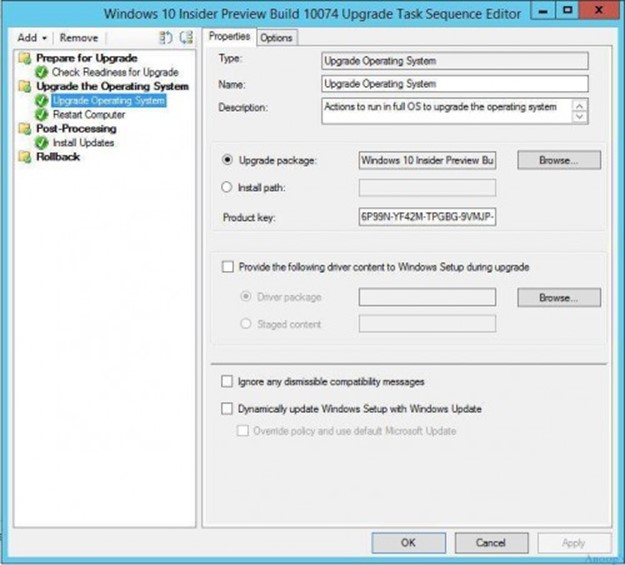Click Browse button for Upgrade package
This screenshot has height=565, width=625.
(x=559, y=160)
